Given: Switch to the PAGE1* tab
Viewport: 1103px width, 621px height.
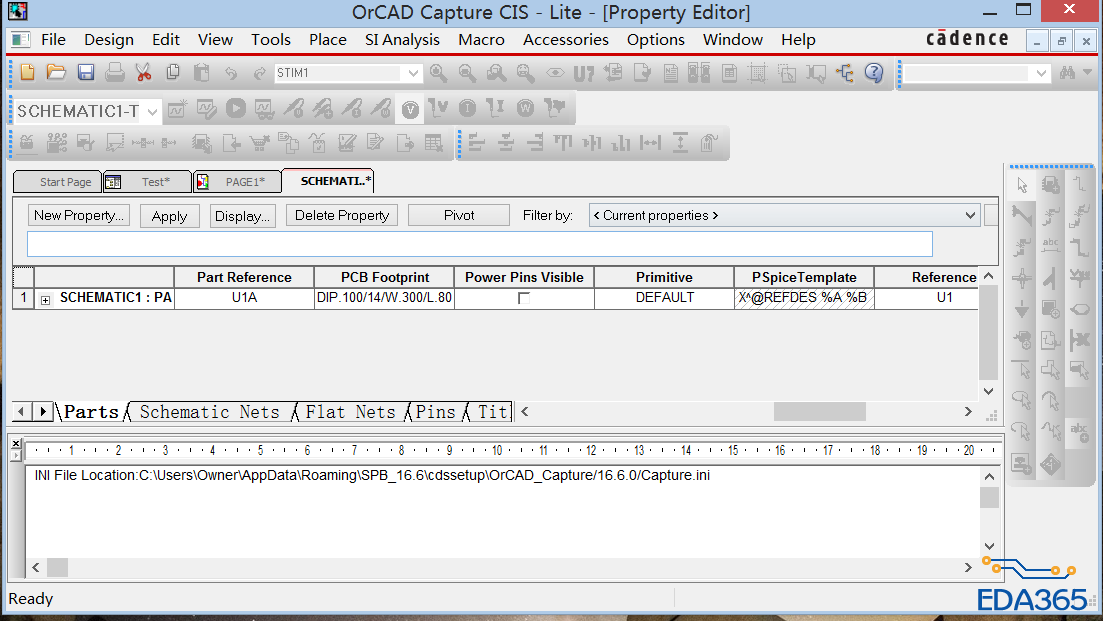Looking at the screenshot, I should tap(237, 181).
